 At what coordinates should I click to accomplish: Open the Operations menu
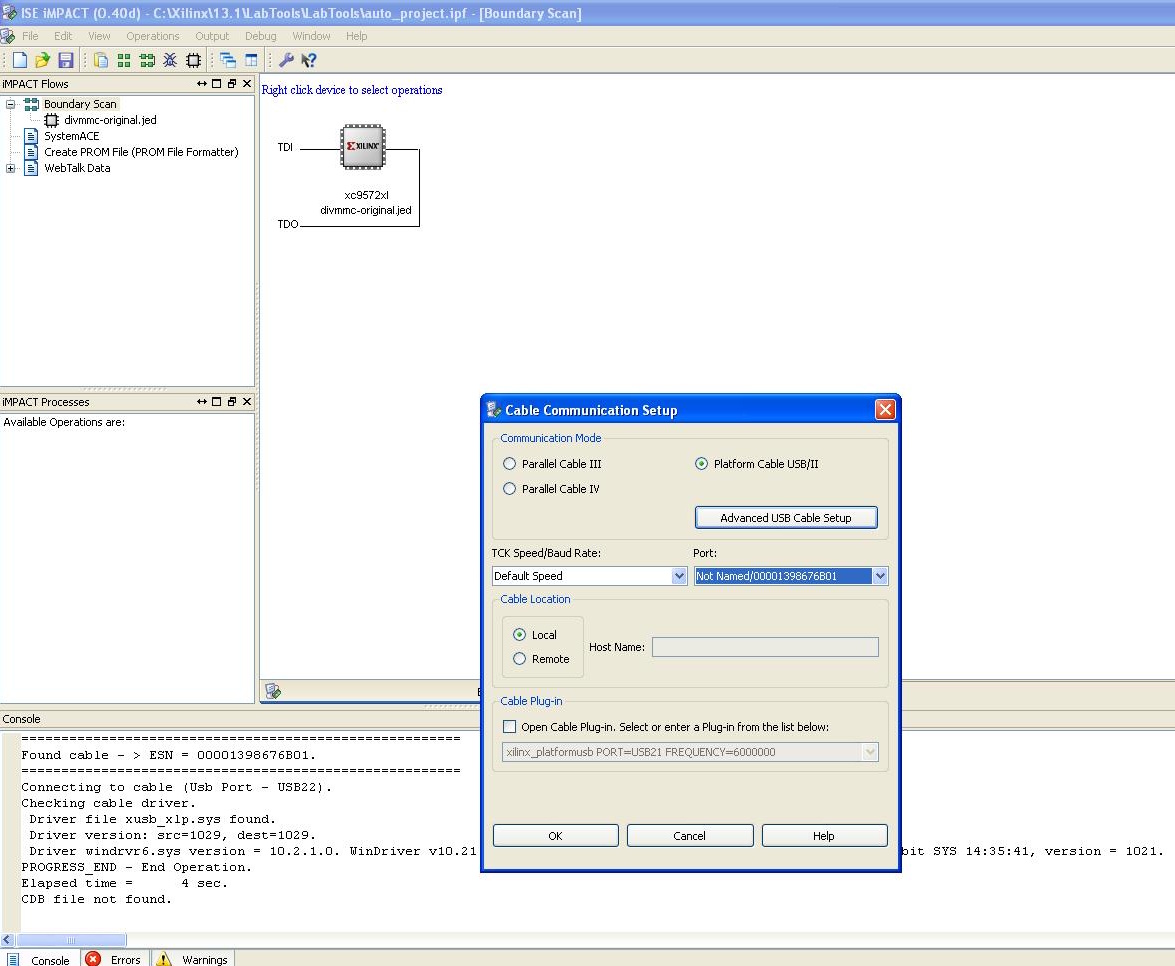152,36
